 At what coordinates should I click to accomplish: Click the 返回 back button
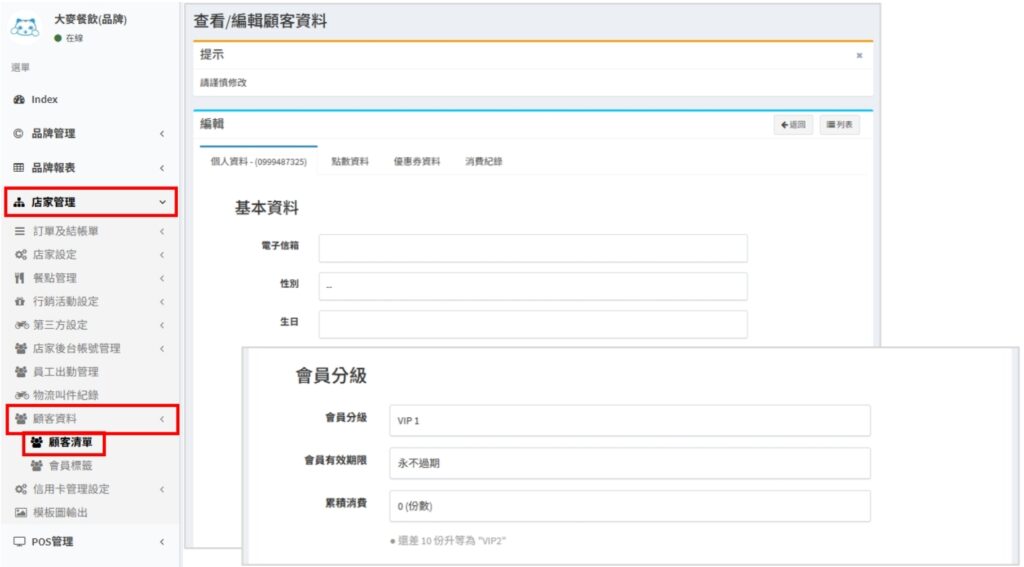tap(792, 125)
